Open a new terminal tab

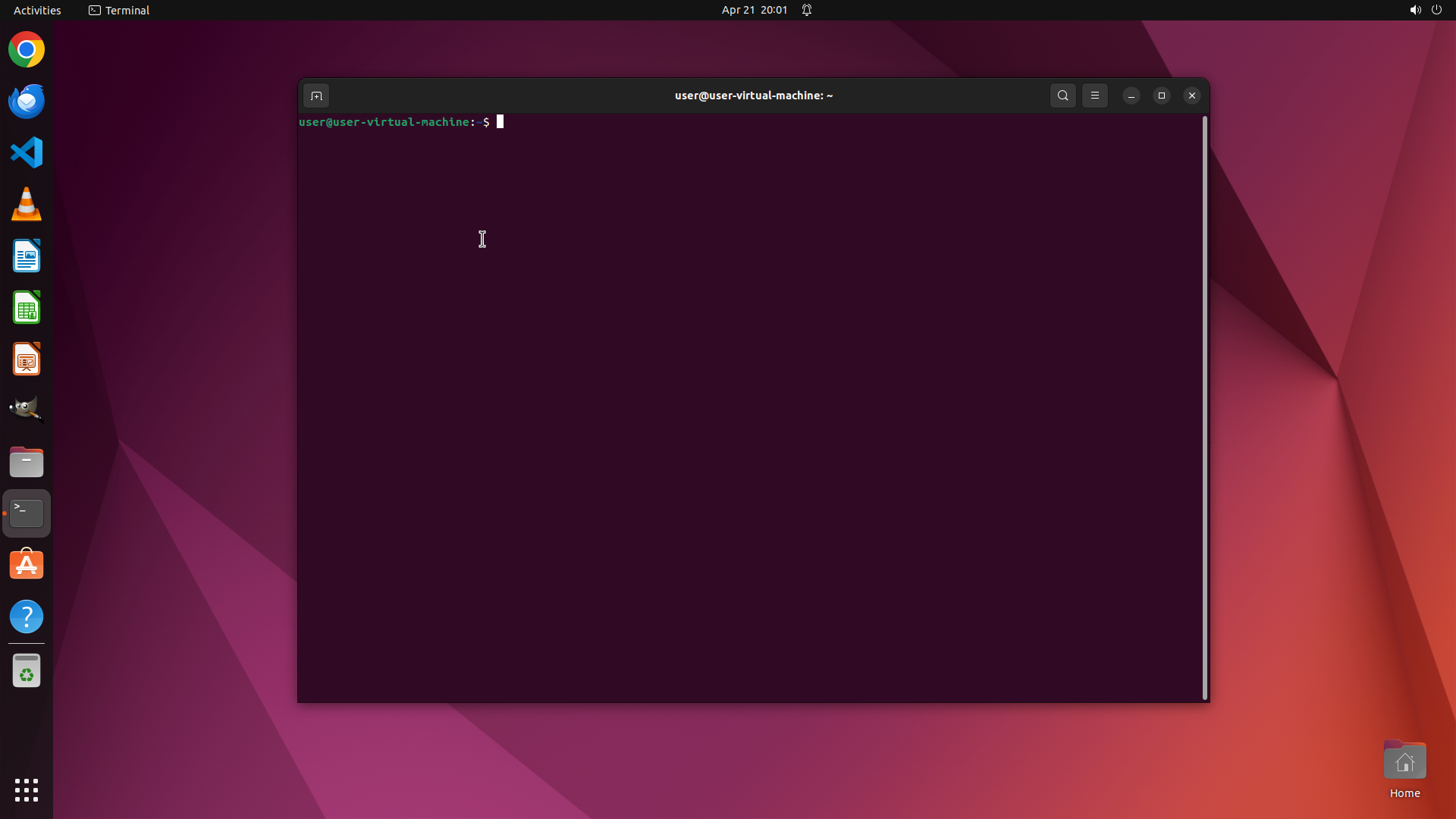coord(316,96)
